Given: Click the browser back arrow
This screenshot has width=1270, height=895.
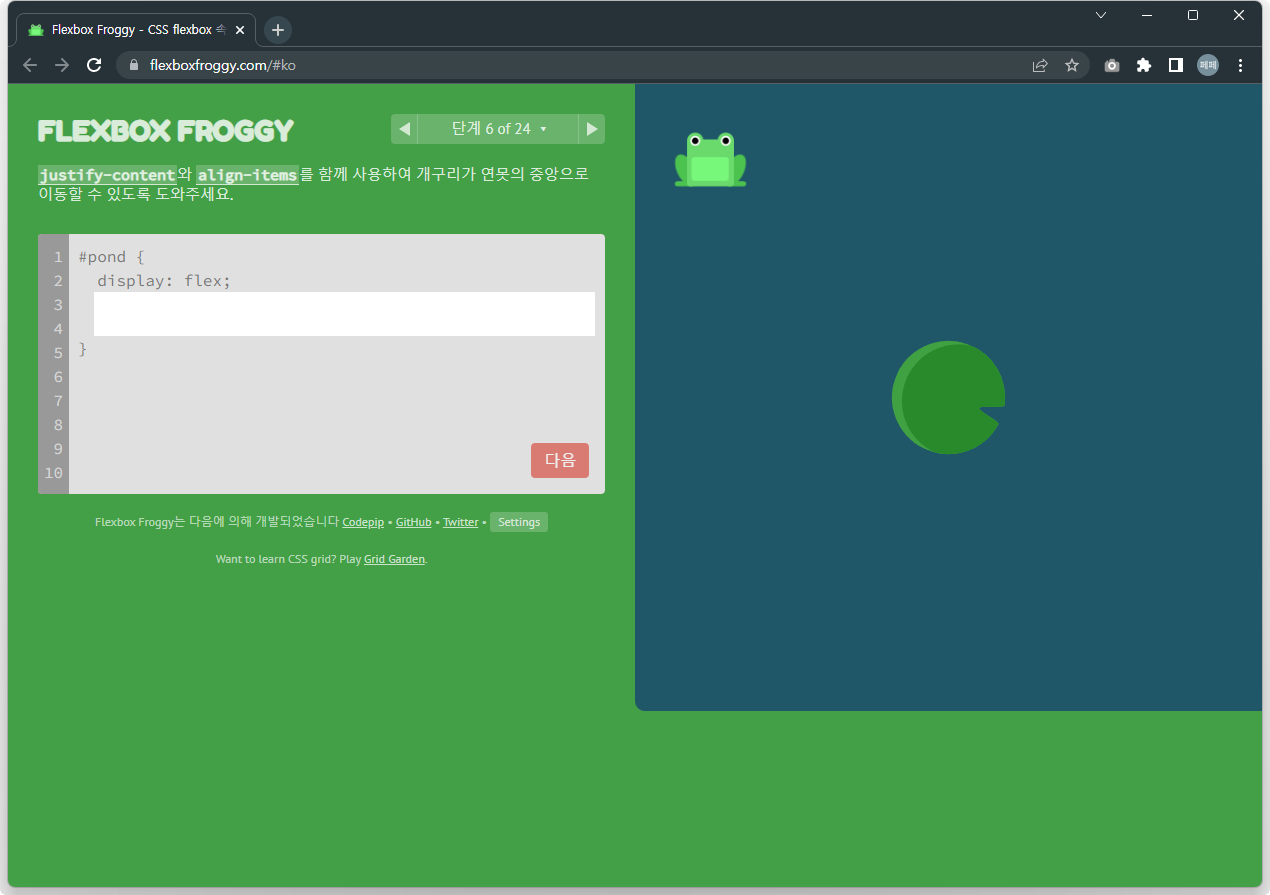Looking at the screenshot, I should [30, 65].
